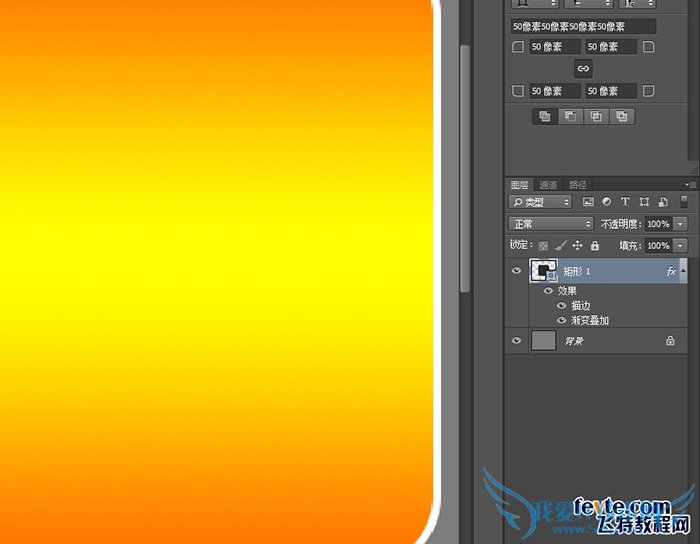This screenshot has width=700, height=544.
Task: Lock image pixels with the brush icon
Action: [560, 245]
